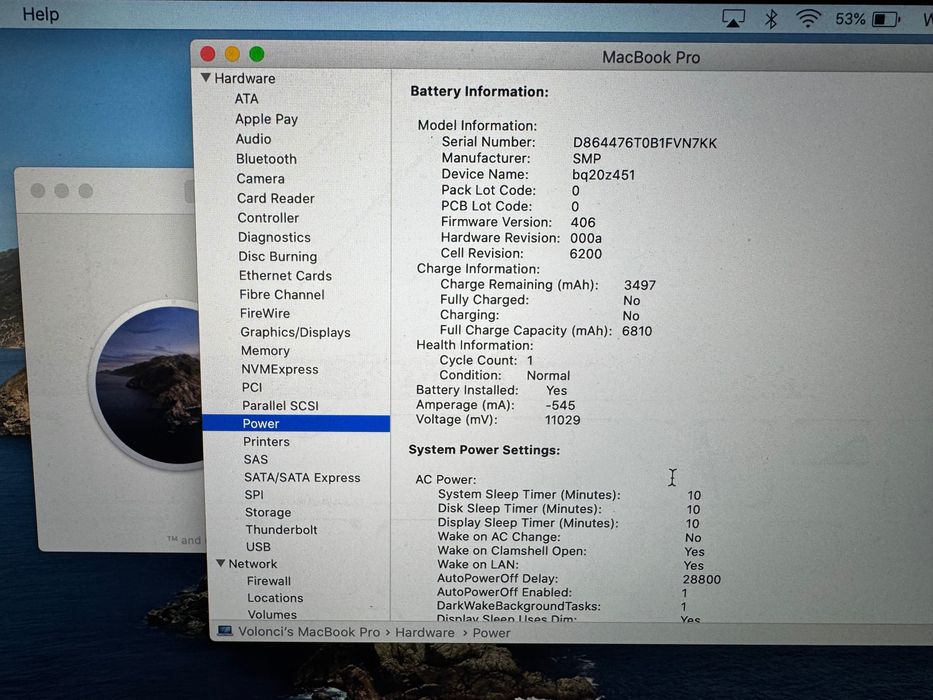
Task: Select Controller in the sidebar
Action: (x=268, y=218)
